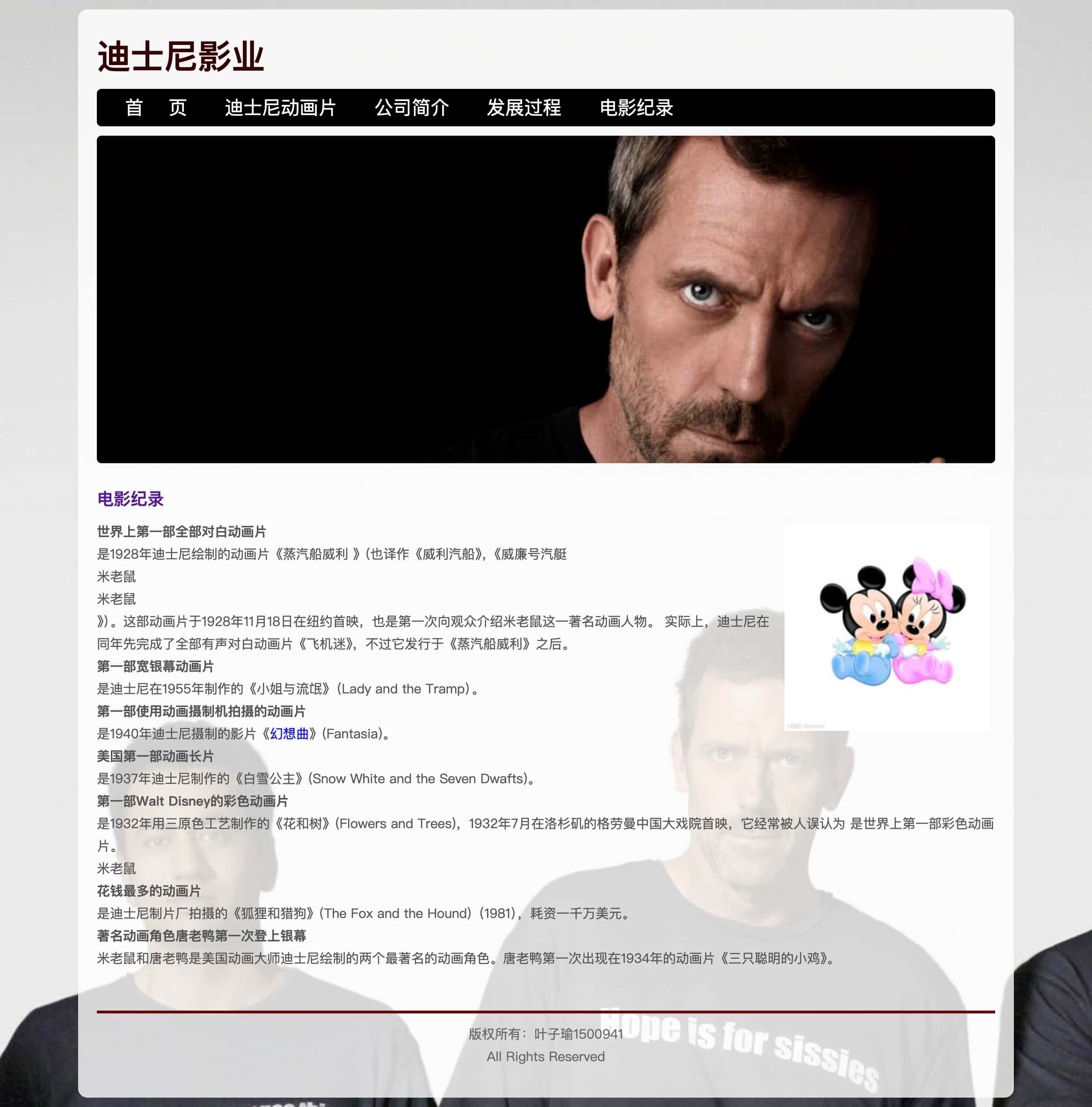
Task: Click the heading 著名动画角色唐老鸭第一次登上银幕
Action: [x=201, y=936]
